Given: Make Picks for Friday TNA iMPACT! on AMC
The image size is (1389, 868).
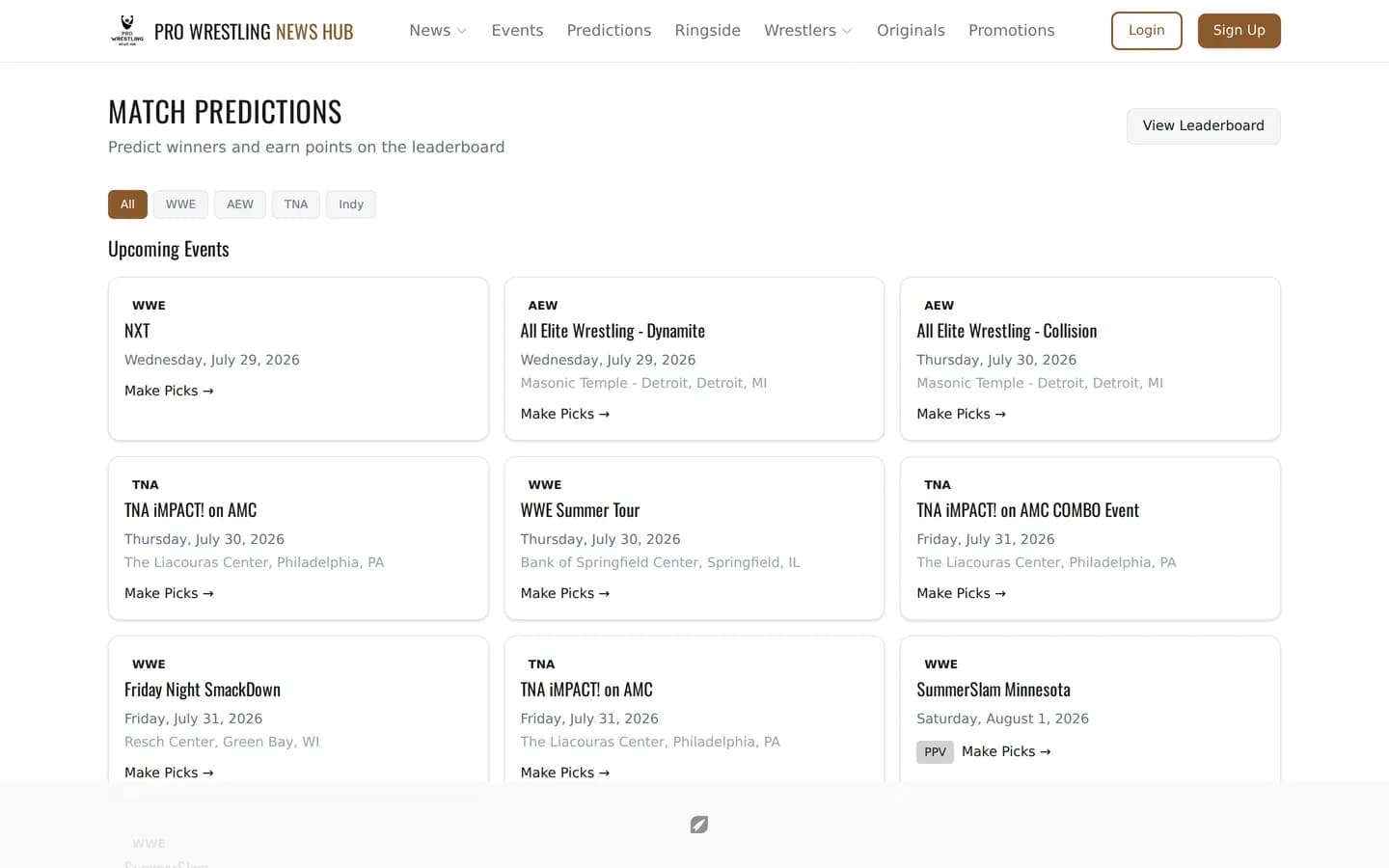Looking at the screenshot, I should [x=565, y=773].
